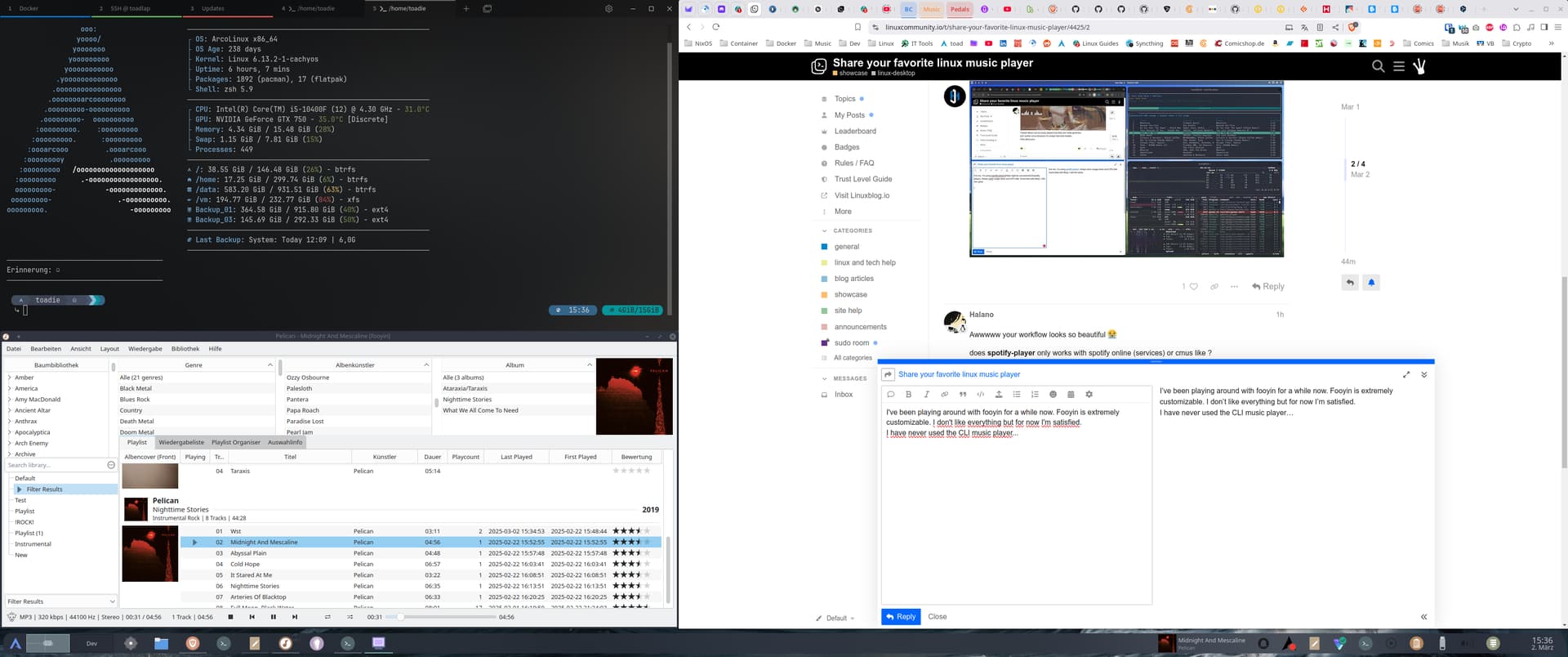This screenshot has height=657, width=1568.
Task: Open terminal settings gear icon
Action: click(x=608, y=8)
